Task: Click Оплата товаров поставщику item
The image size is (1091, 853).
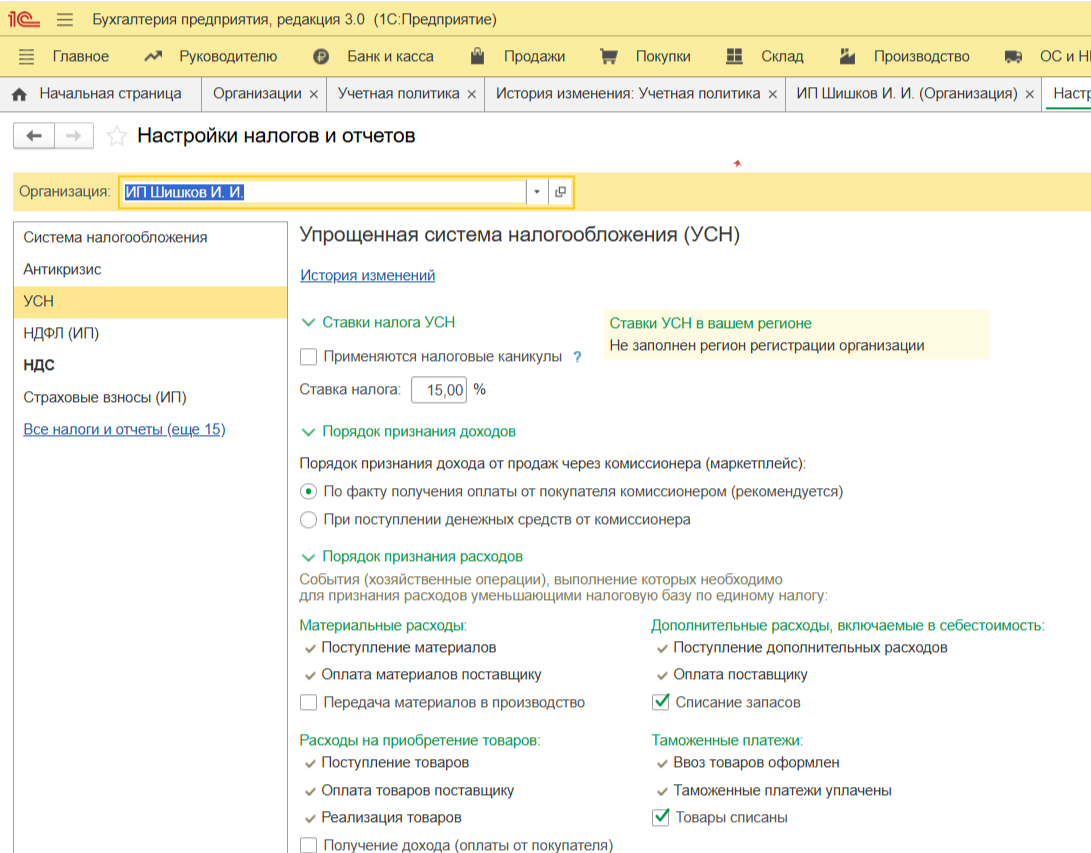Action: (417, 790)
